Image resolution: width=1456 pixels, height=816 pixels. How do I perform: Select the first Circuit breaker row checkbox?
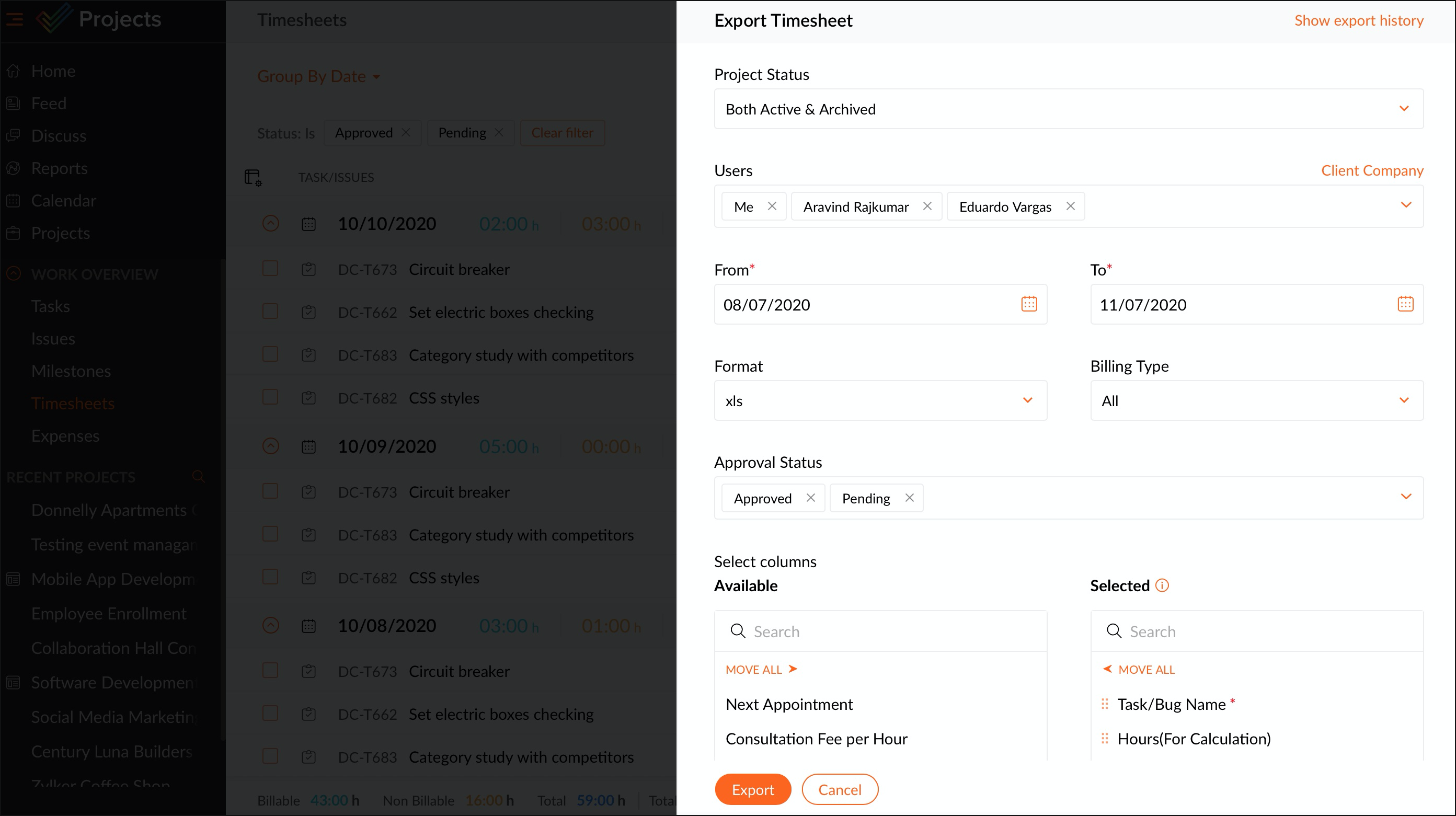click(270, 268)
